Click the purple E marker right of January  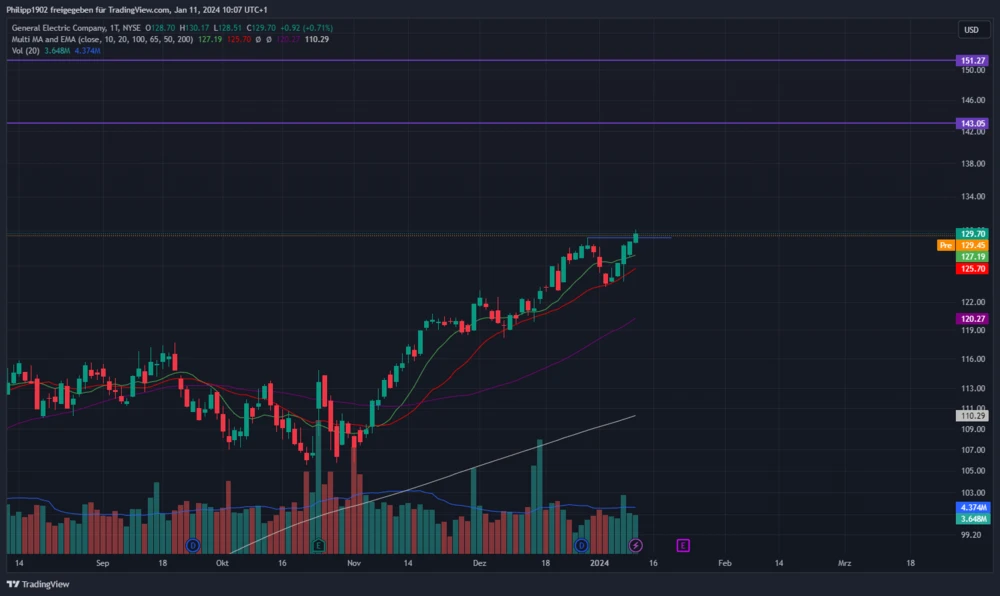pyautogui.click(x=683, y=545)
